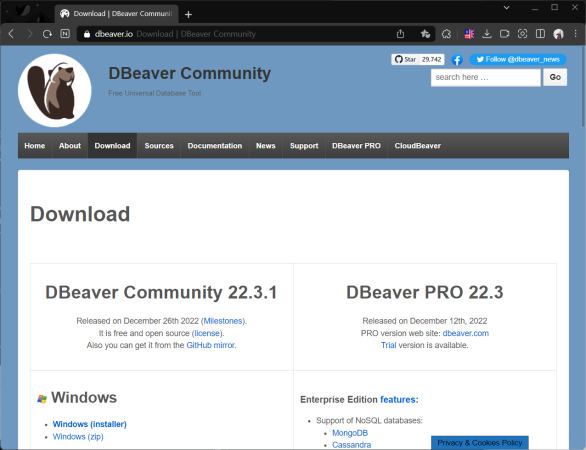Open a new tab with the plus button
Image resolution: width=586 pixels, height=450 pixels.
tap(188, 14)
